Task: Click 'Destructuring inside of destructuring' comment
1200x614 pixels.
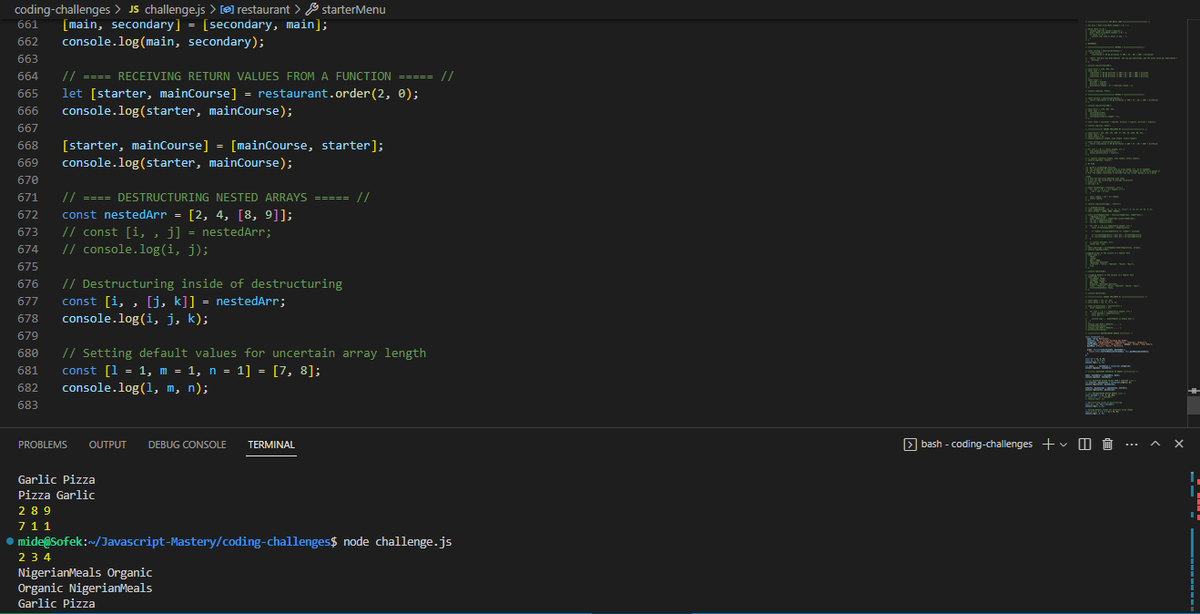Action: tap(202, 284)
